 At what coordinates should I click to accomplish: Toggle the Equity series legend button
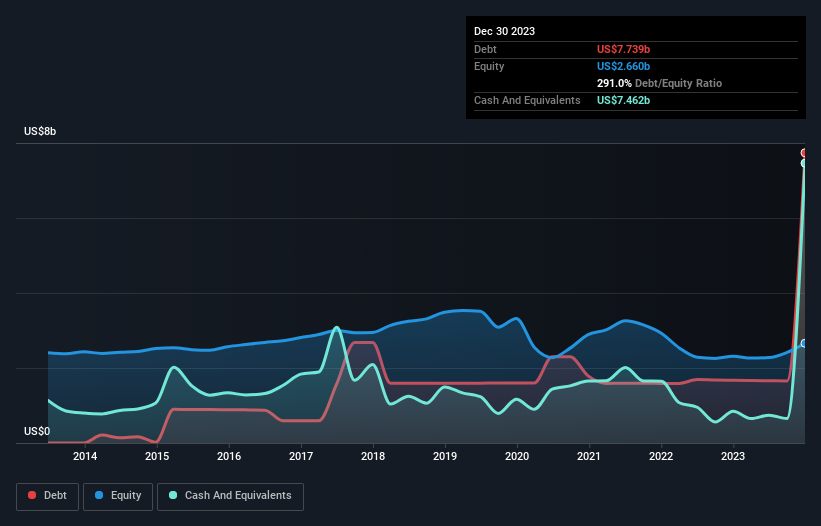click(118, 496)
